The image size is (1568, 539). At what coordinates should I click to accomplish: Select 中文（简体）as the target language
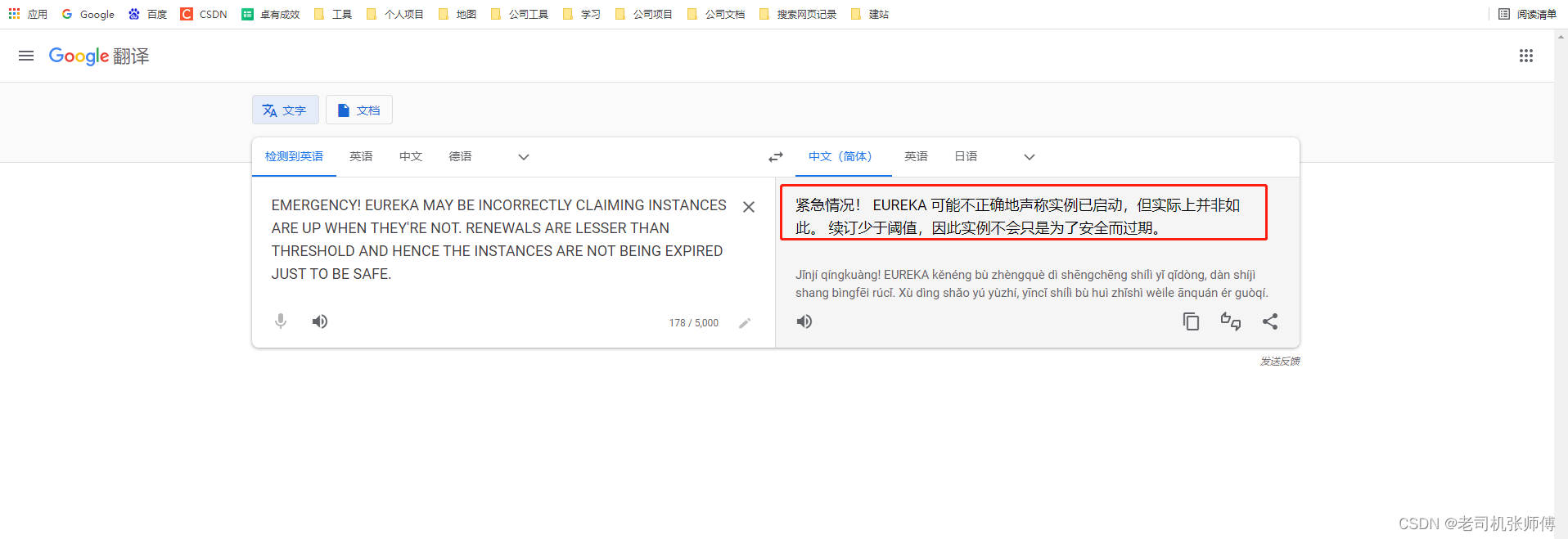(843, 156)
